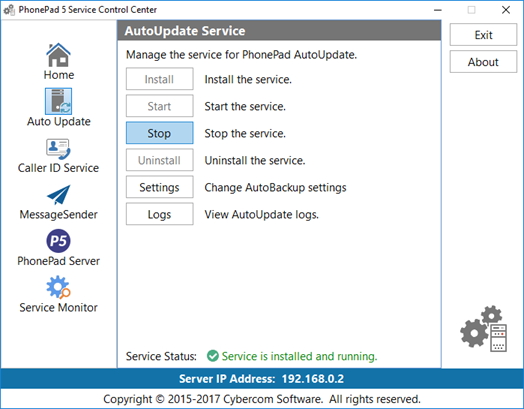524x409 pixels.
Task: View the AutoUpdate Logs
Action: [x=159, y=215]
